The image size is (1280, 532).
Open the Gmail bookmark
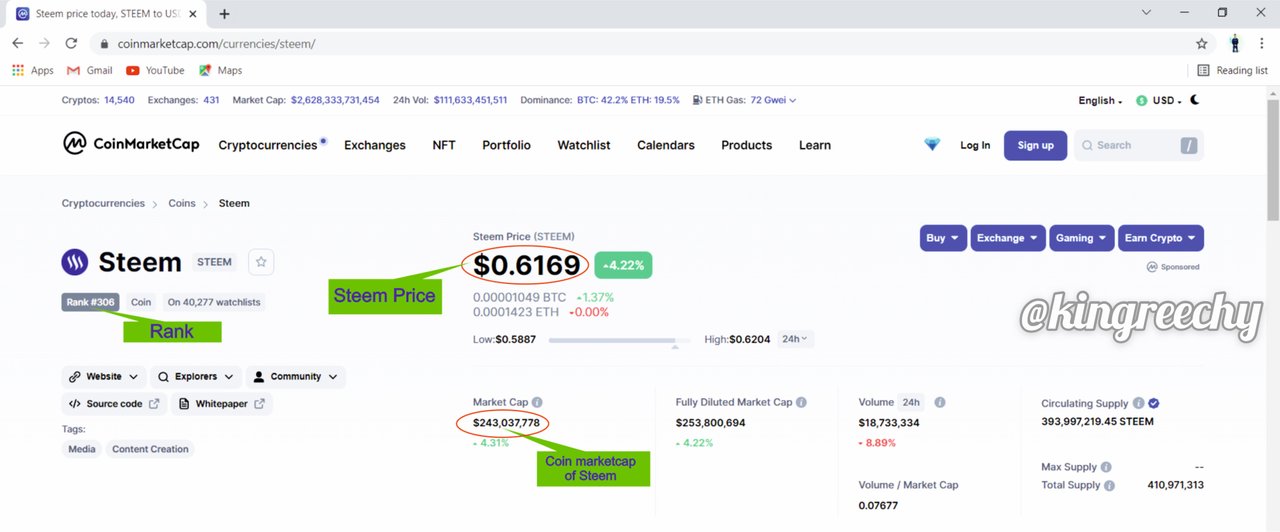pos(89,70)
